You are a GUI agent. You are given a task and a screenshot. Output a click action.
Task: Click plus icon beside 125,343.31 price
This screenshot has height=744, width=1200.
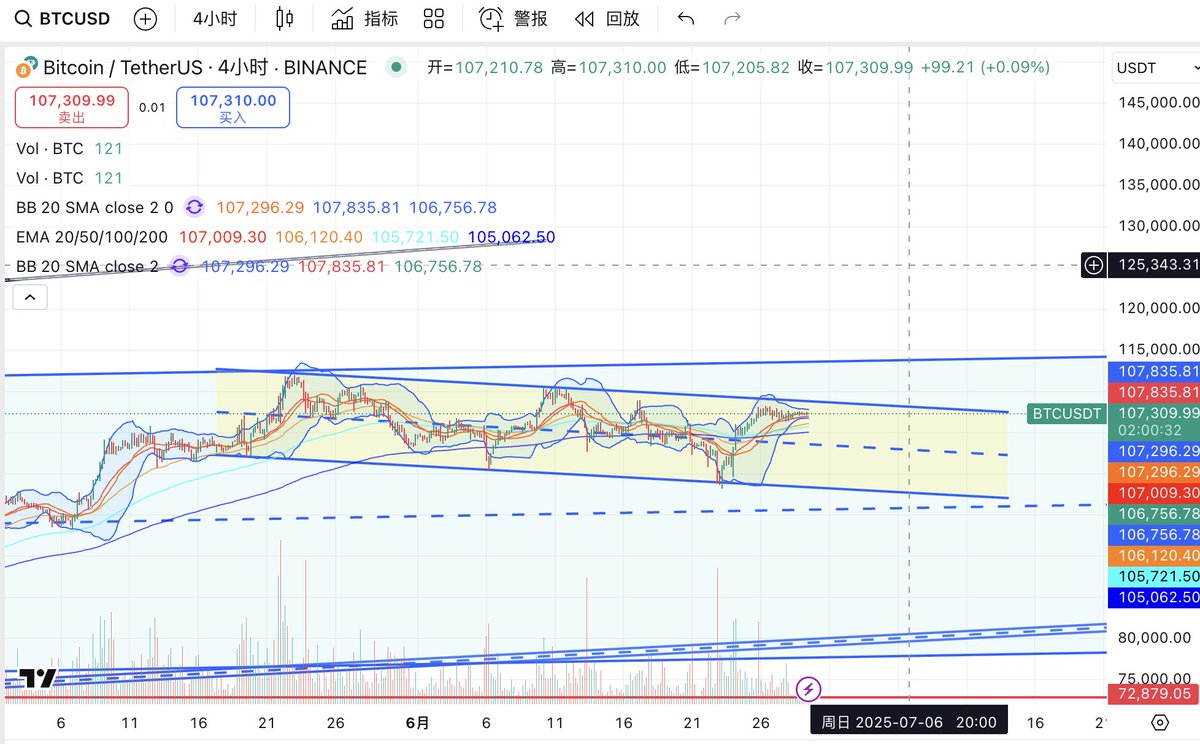[x=1094, y=265]
